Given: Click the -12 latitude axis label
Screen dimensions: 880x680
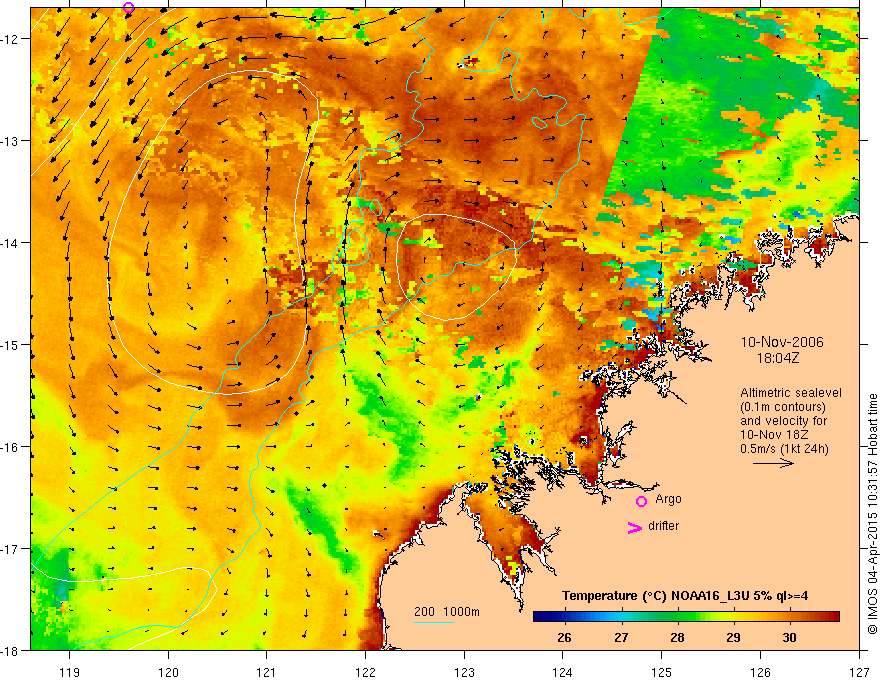Looking at the screenshot, I should 10,39.
